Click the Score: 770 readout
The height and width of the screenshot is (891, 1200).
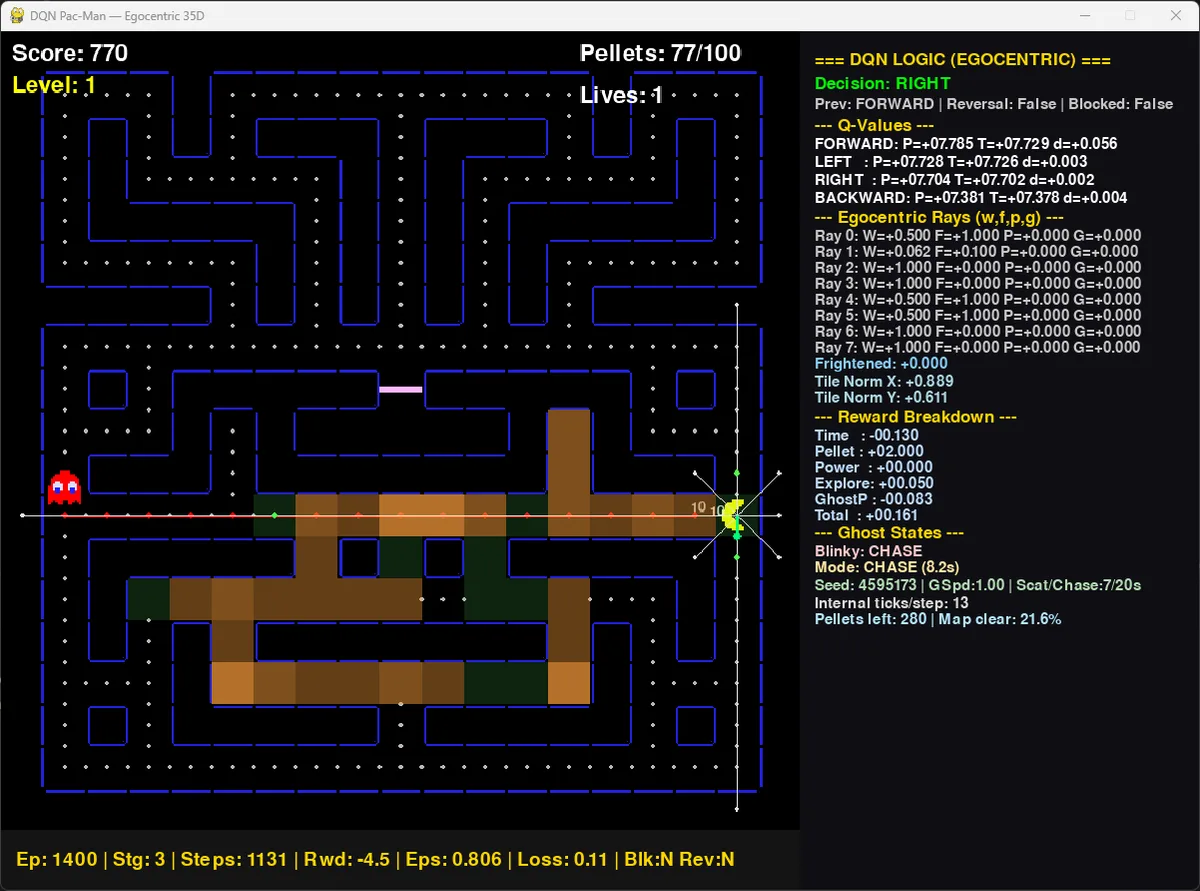[70, 53]
